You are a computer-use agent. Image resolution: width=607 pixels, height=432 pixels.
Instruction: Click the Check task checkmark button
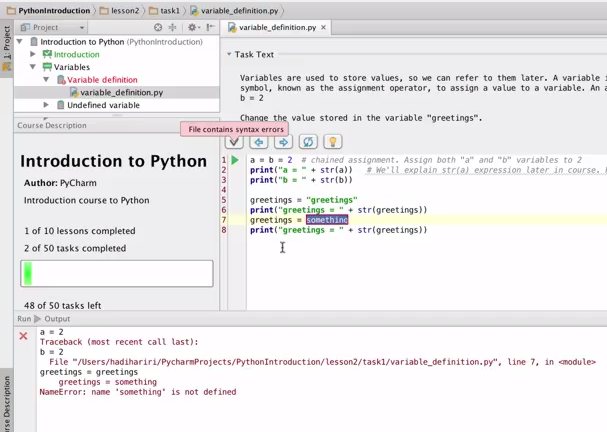point(234,142)
